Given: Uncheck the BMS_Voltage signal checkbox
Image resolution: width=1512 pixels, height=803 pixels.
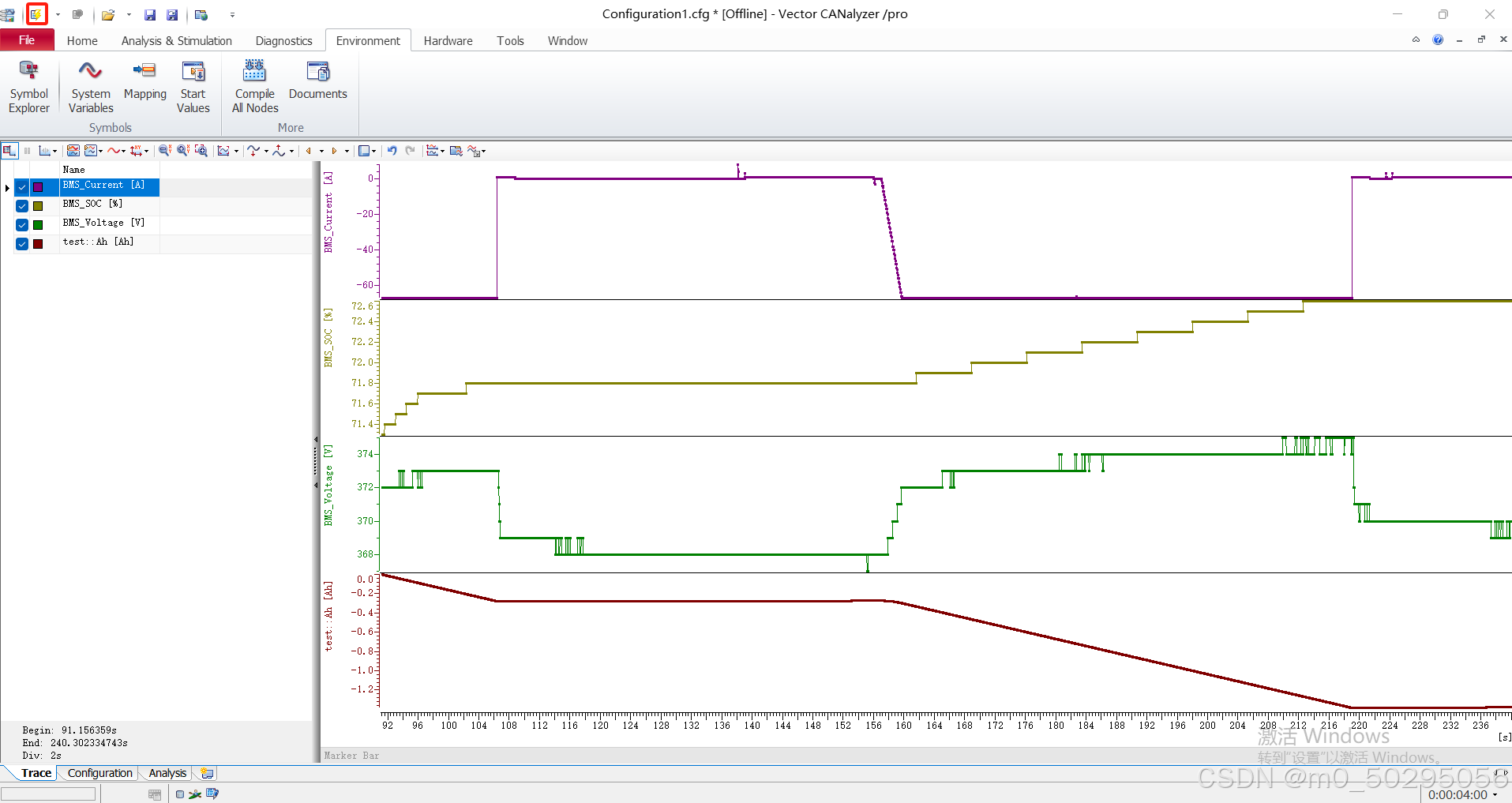Looking at the screenshot, I should click(x=22, y=225).
